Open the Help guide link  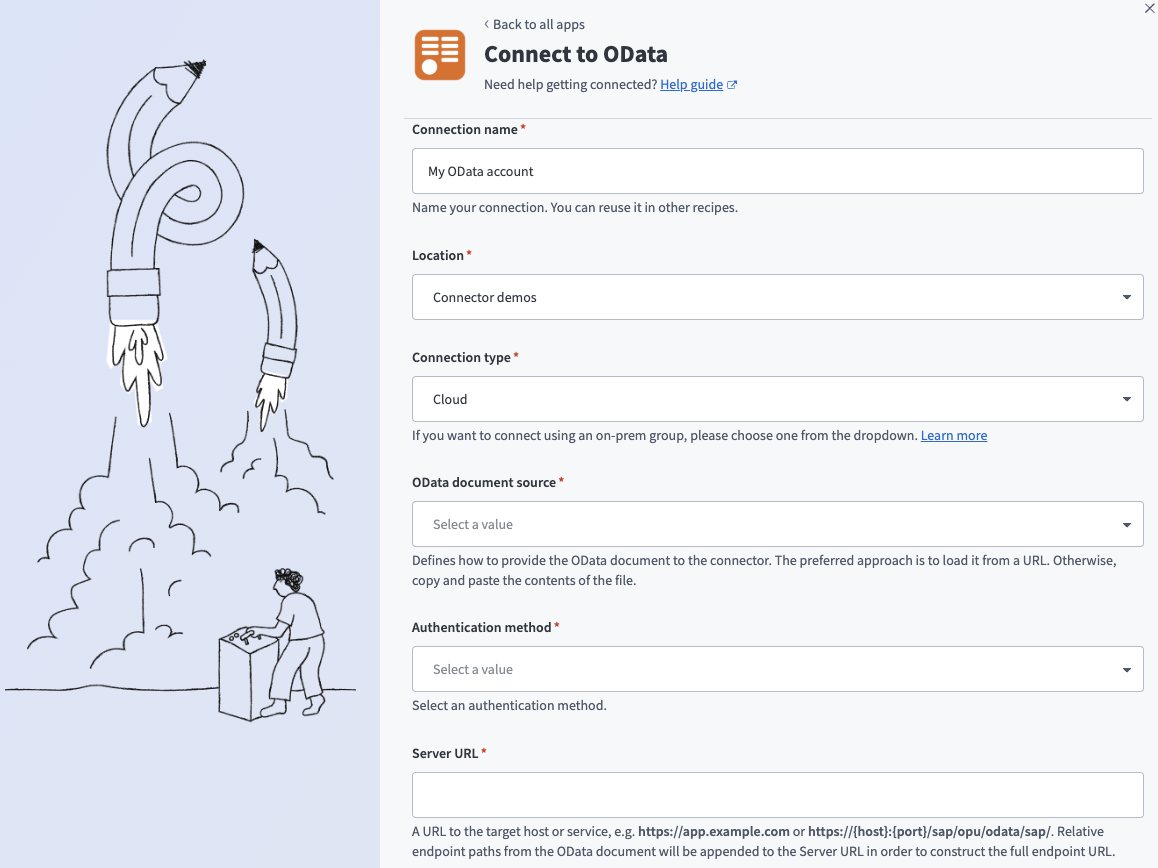(691, 85)
